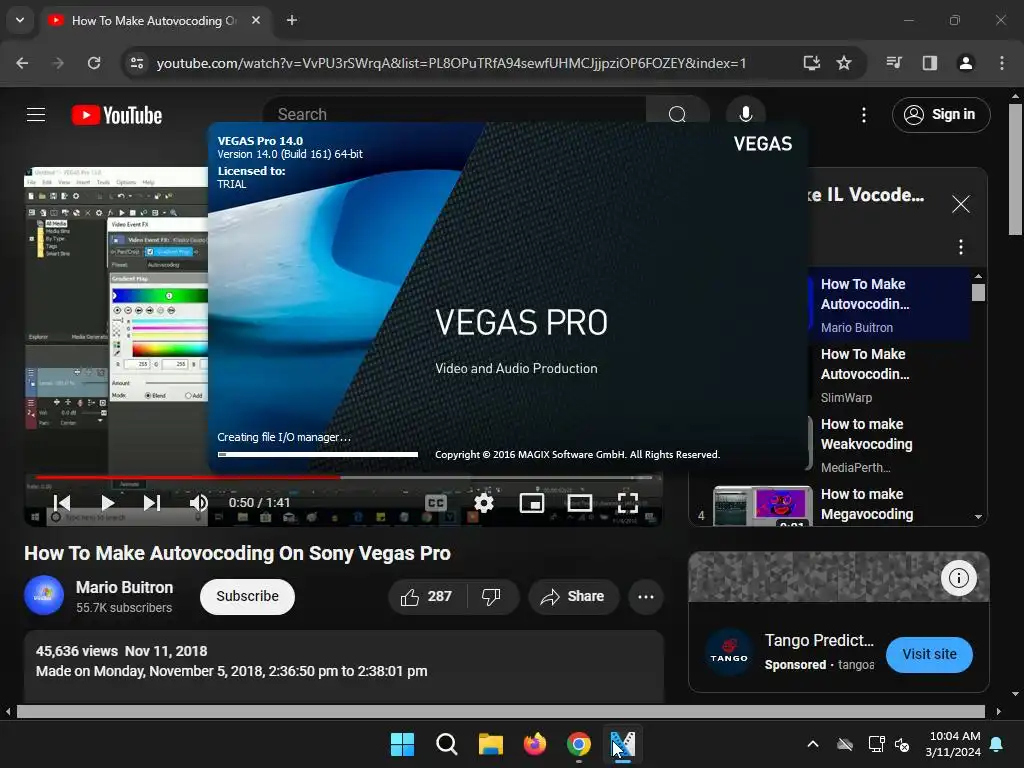1024x768 pixels.
Task: Close the playlist panel
Action: click(961, 204)
